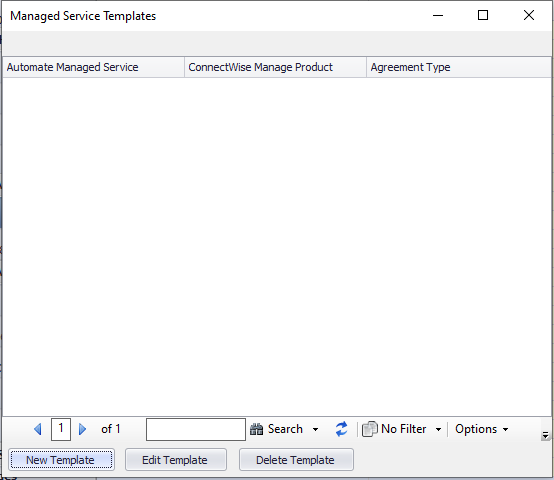Viewport: 554px width, 480px height.
Task: Open the toolbar overflow arrow at right edge
Action: coord(545,435)
